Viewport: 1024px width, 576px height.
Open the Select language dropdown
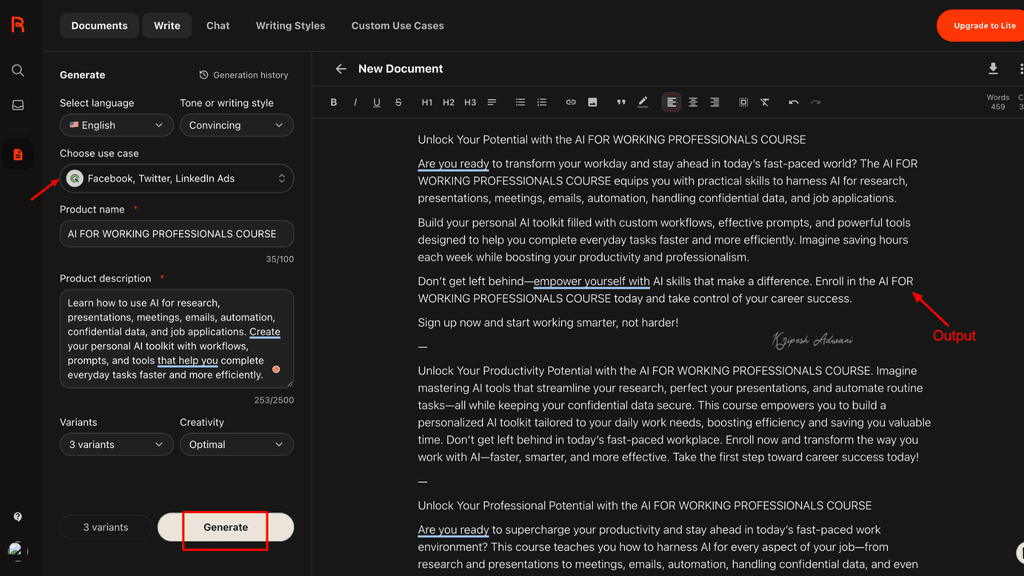[x=116, y=125]
